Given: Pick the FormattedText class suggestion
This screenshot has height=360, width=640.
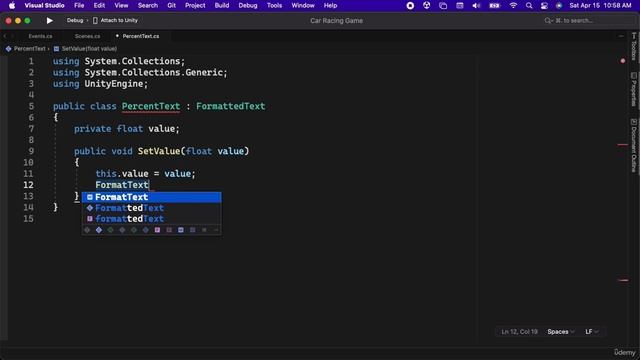Looking at the screenshot, I should 151,208.
